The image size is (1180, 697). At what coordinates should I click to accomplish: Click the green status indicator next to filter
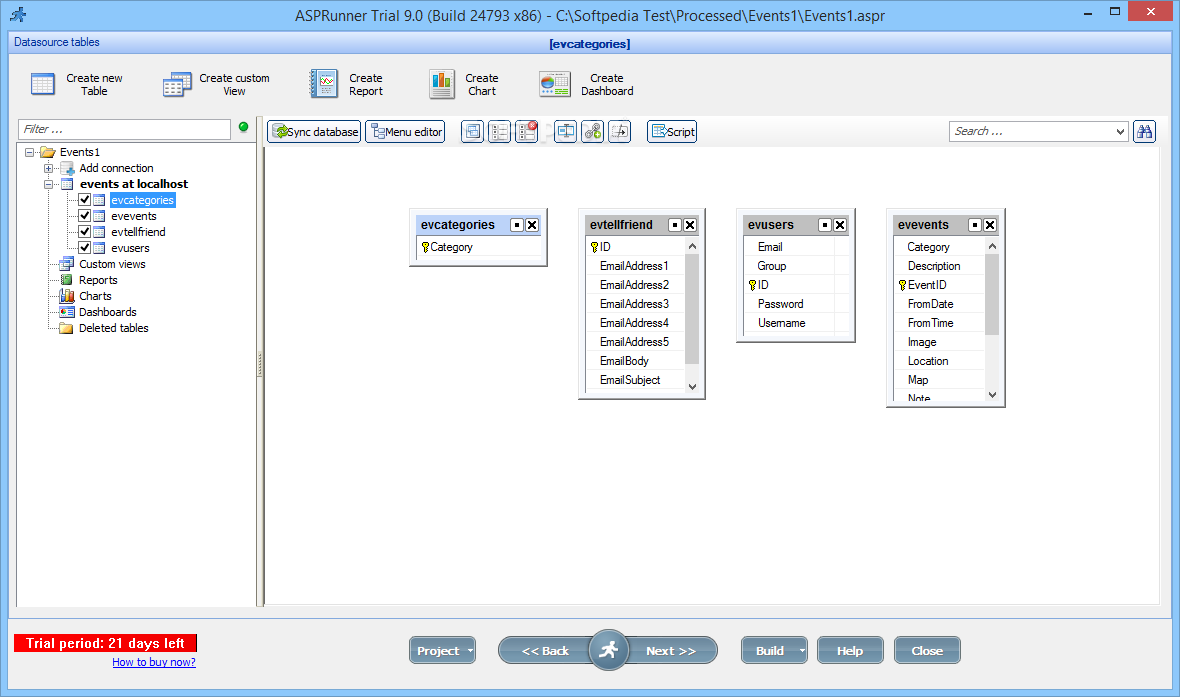pyautogui.click(x=243, y=127)
